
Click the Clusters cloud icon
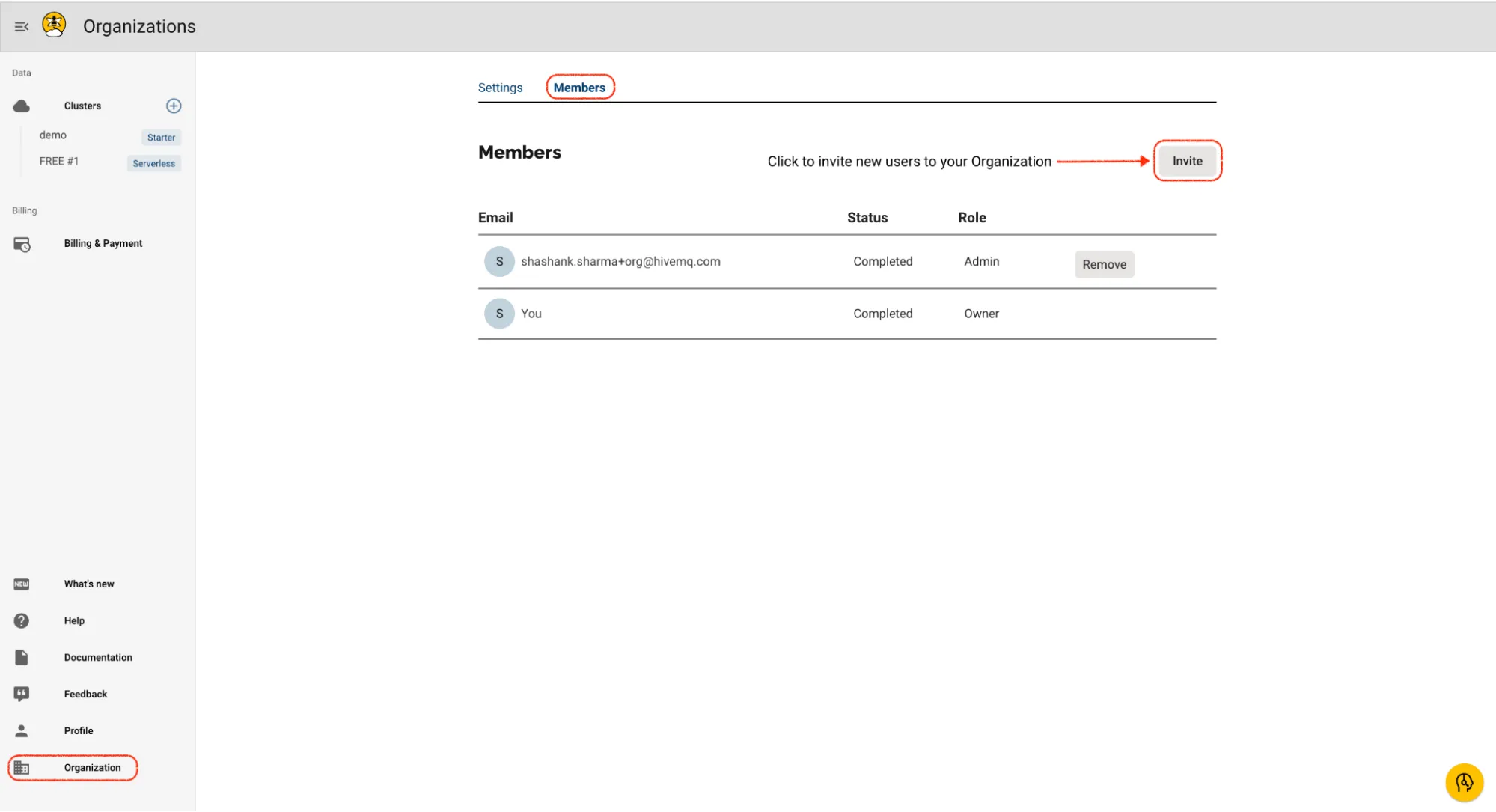22,106
